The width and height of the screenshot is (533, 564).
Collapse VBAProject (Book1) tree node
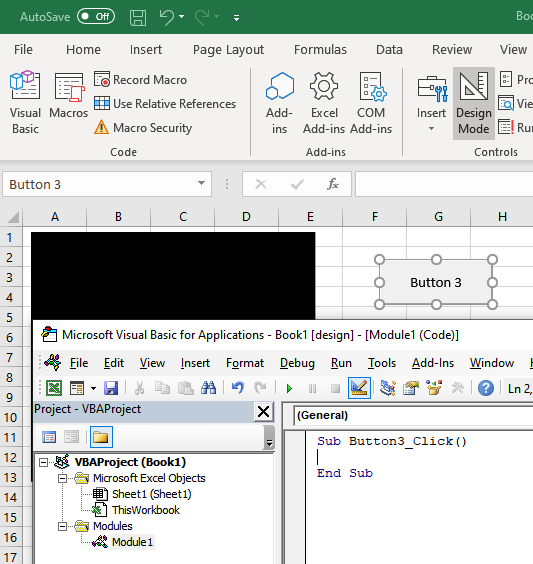pos(44,462)
